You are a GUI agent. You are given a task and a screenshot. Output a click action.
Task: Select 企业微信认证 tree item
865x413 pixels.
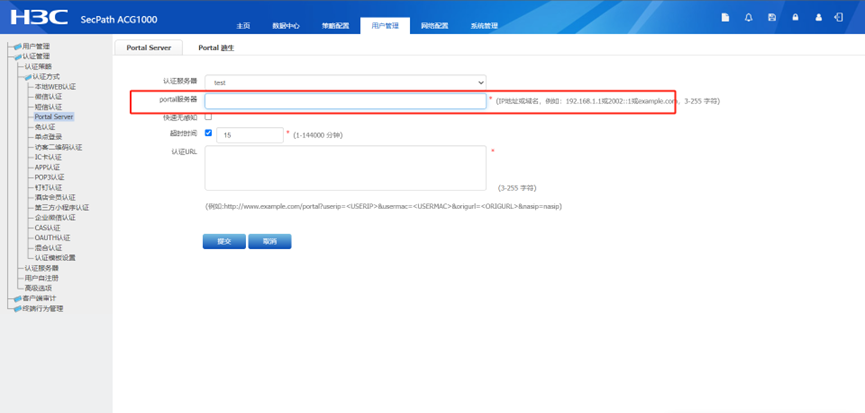point(55,218)
